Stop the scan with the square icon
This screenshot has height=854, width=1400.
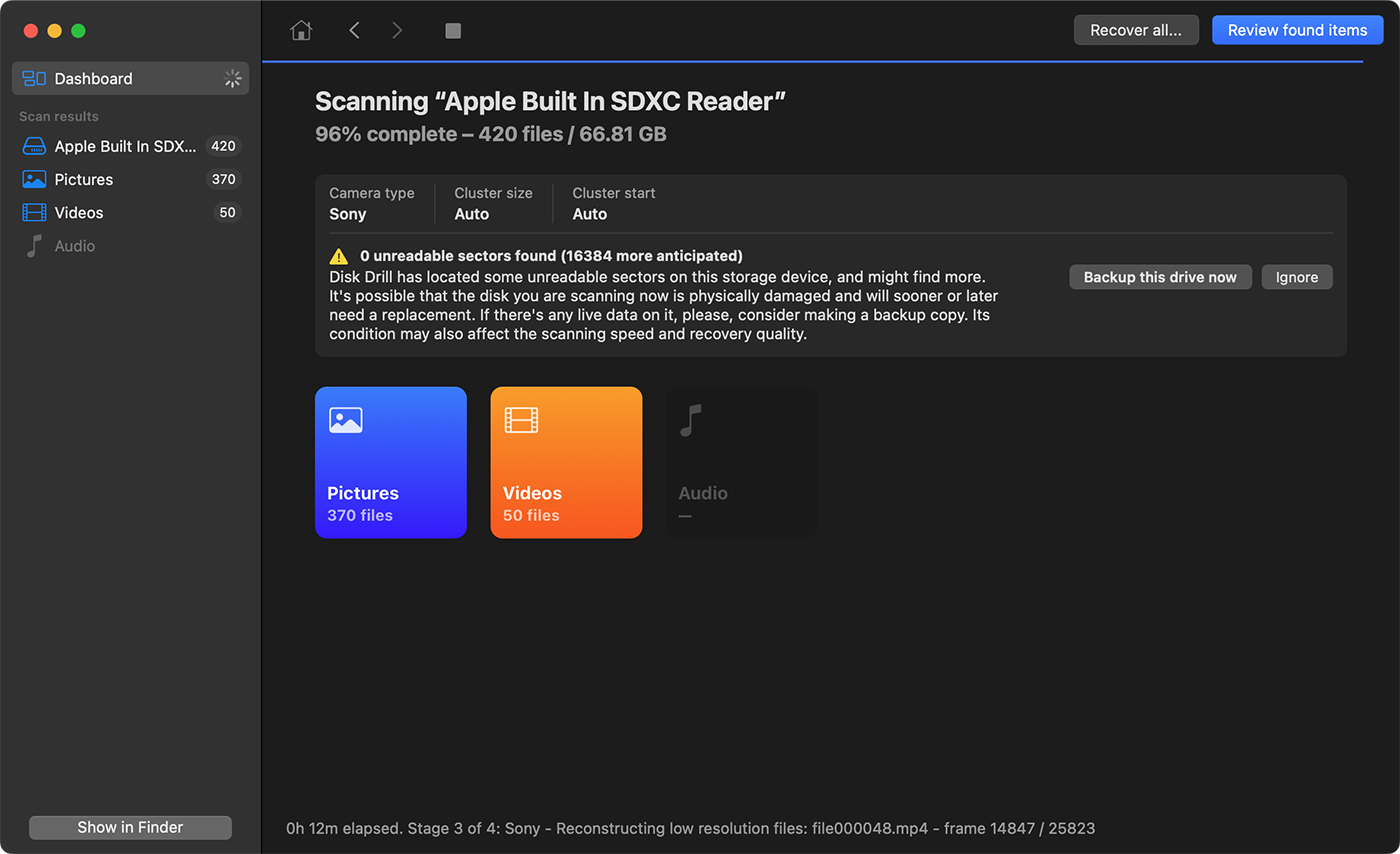pyautogui.click(x=453, y=31)
